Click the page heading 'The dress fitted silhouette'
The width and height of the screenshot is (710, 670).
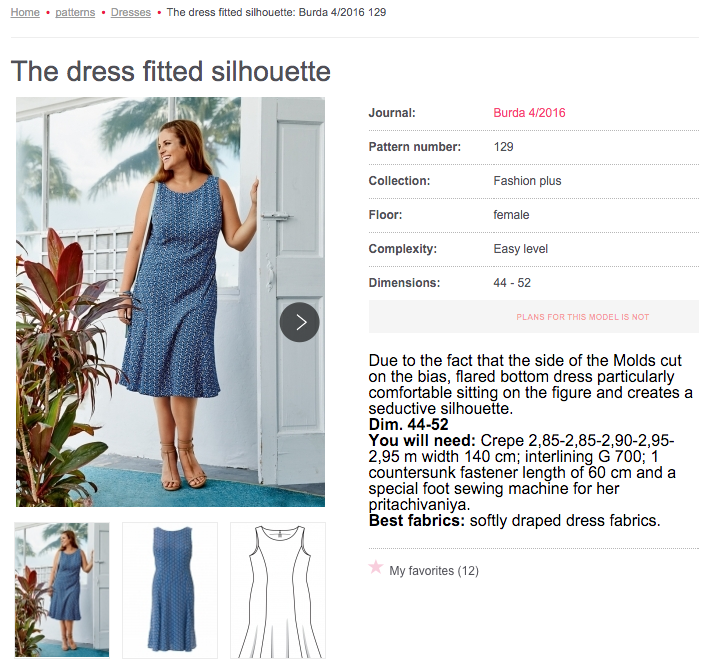[171, 72]
